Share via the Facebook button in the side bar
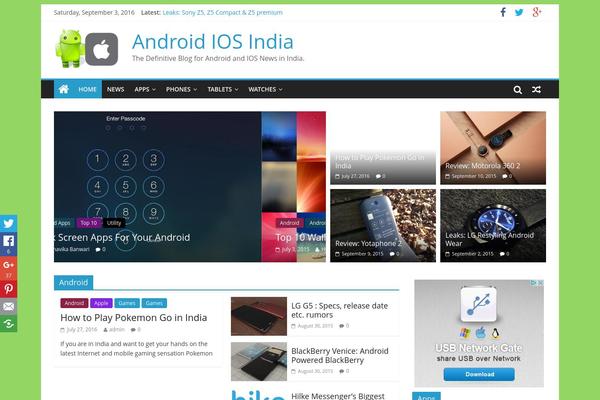The height and width of the screenshot is (400, 600). tap(8, 243)
